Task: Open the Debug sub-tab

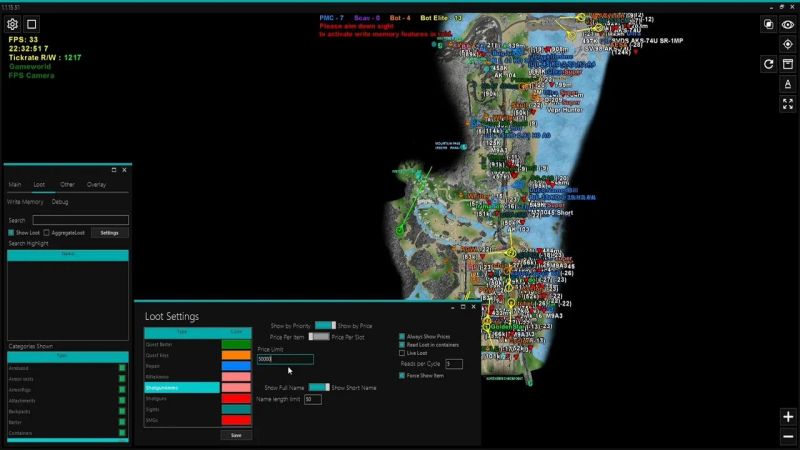Action: pyautogui.click(x=60, y=202)
